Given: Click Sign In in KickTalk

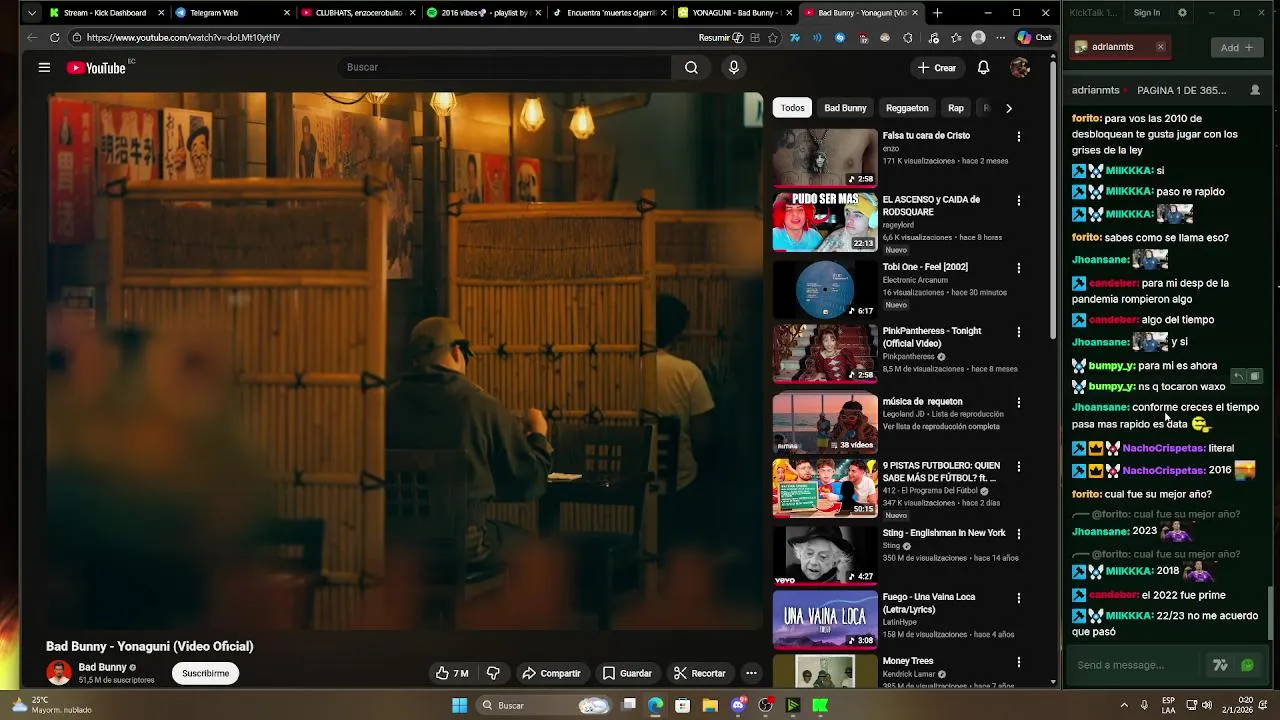Looking at the screenshot, I should pyautogui.click(x=1147, y=13).
